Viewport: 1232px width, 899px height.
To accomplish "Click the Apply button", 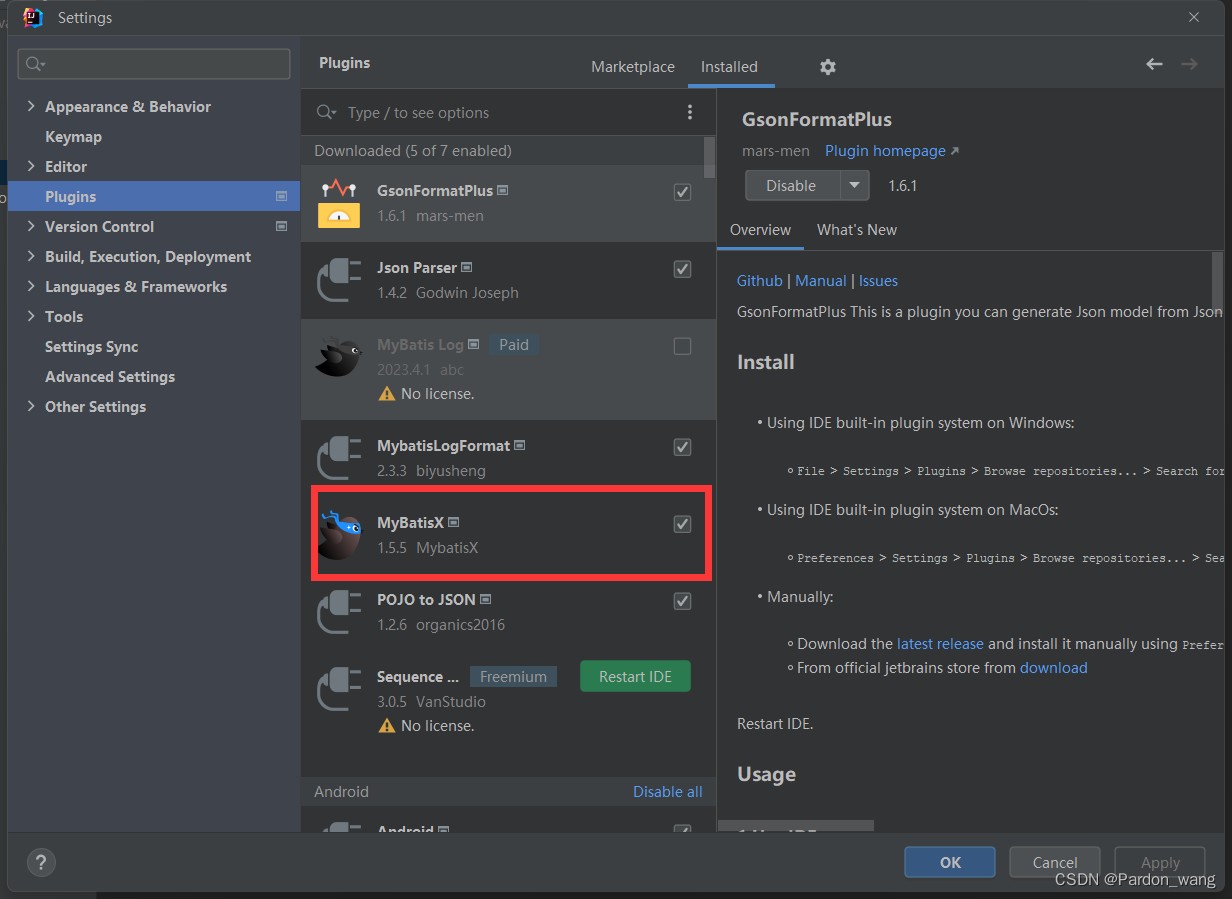I will click(x=1160, y=862).
